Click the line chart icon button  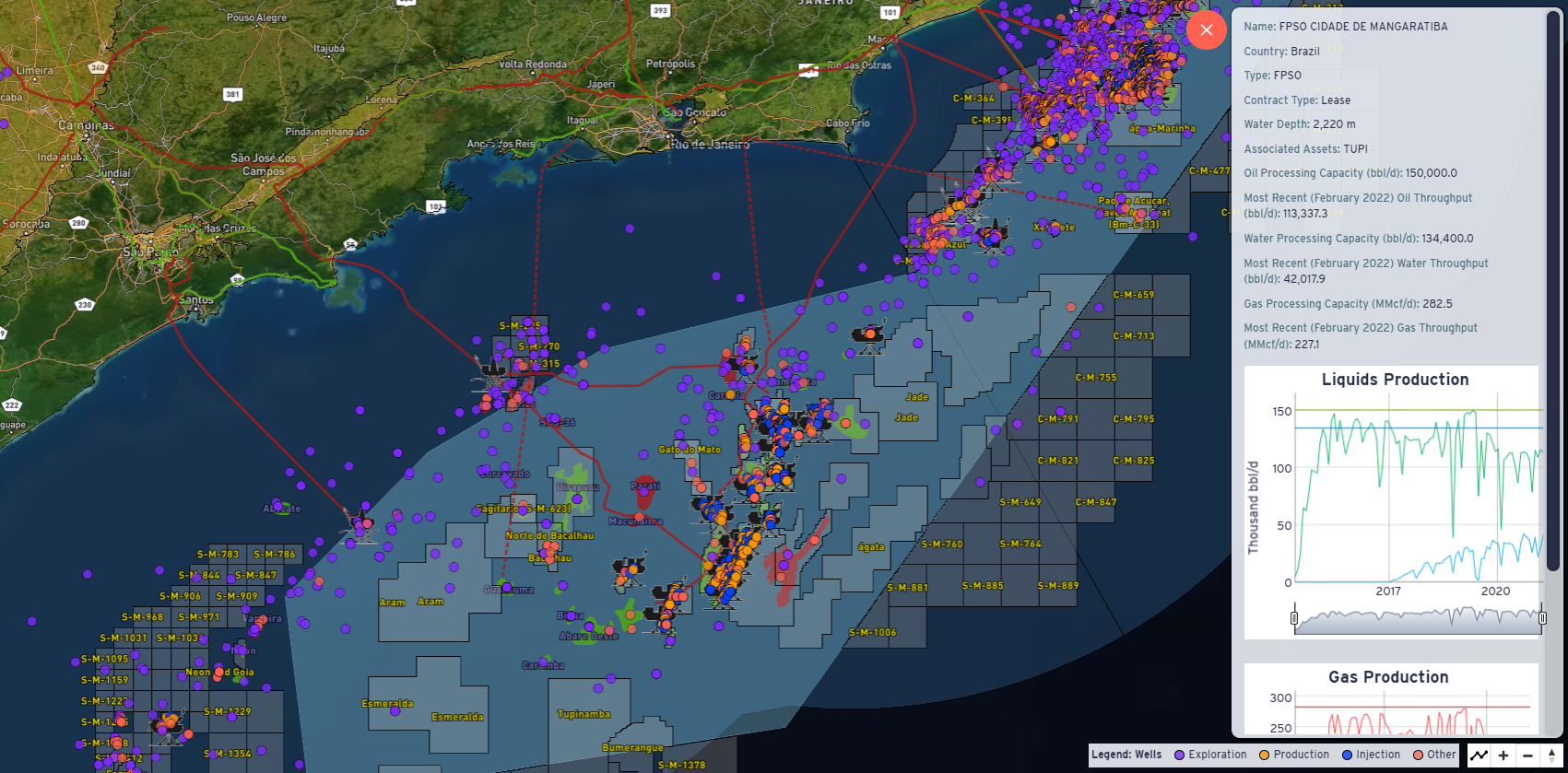pos(1479,755)
